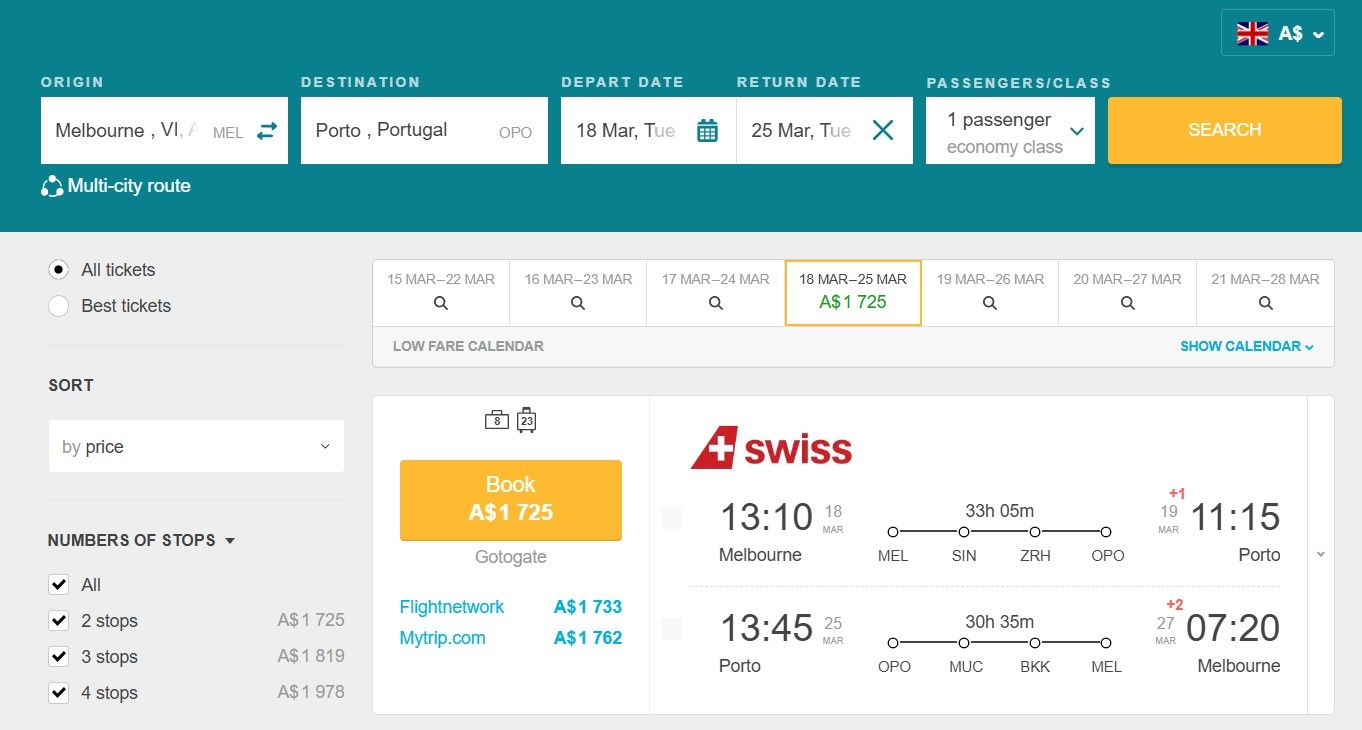Select the Best tickets radio button

59,306
